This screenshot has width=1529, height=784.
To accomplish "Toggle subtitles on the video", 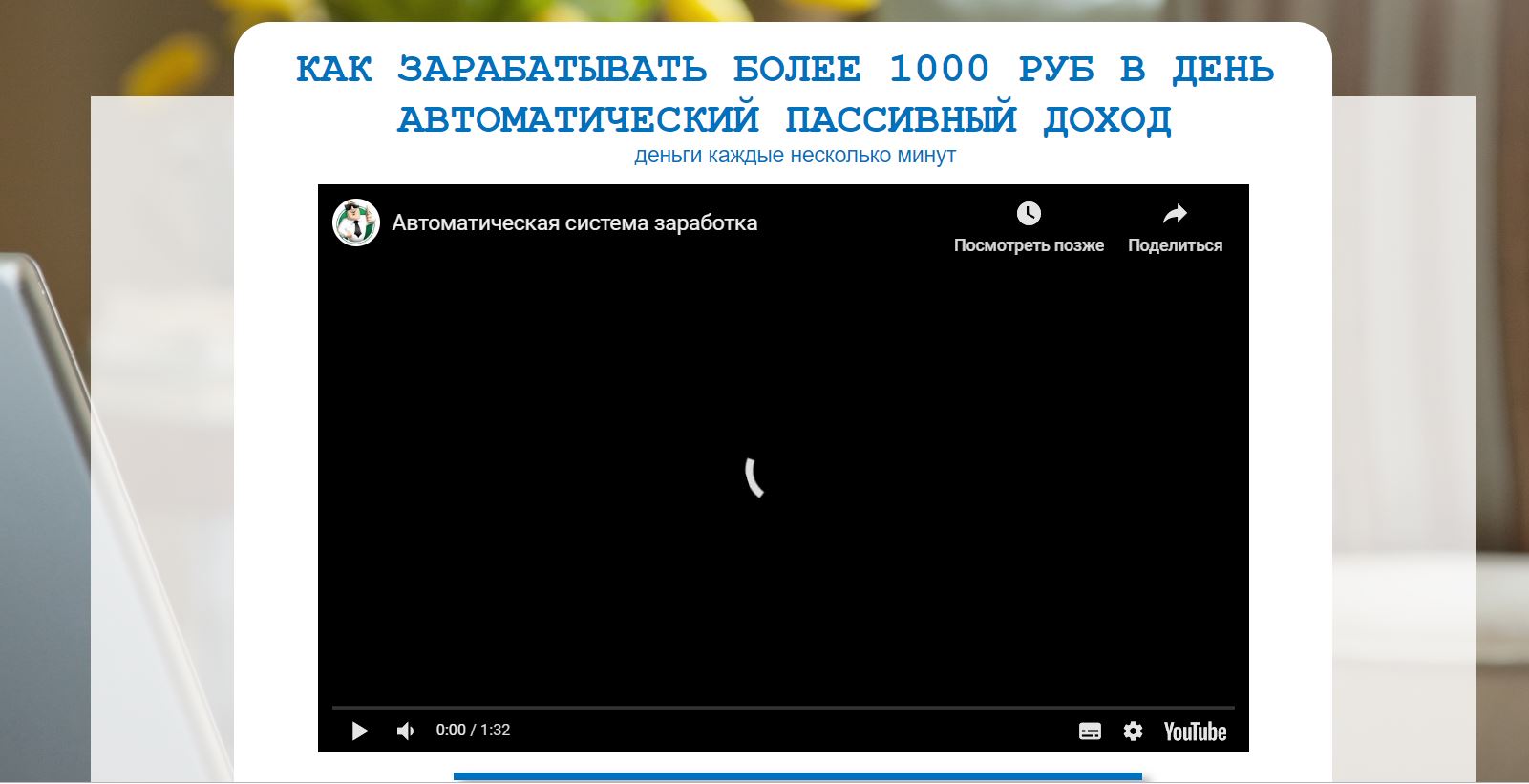I will [1090, 731].
